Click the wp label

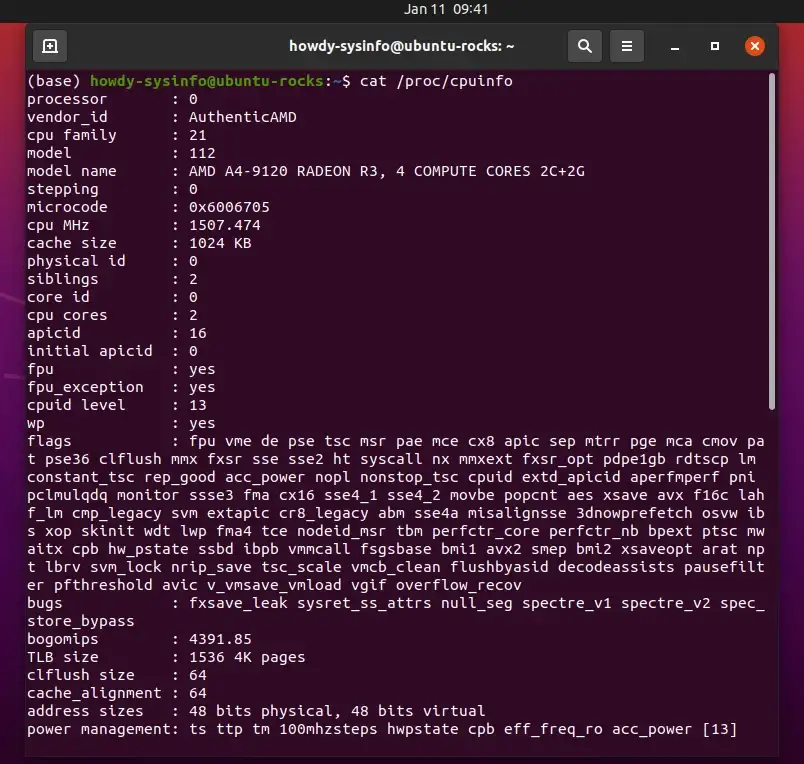(x=35, y=424)
